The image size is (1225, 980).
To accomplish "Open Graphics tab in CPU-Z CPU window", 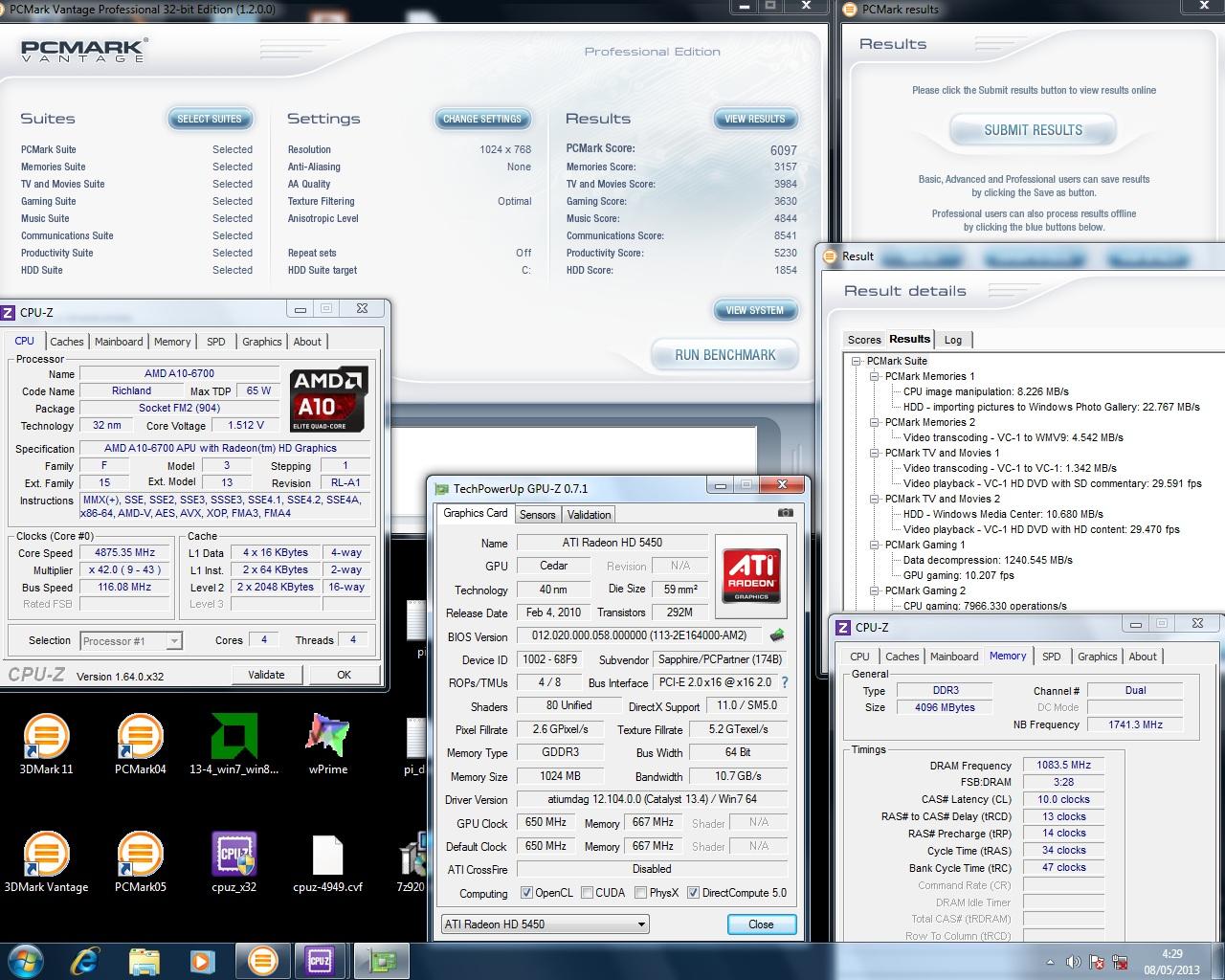I will click(261, 342).
